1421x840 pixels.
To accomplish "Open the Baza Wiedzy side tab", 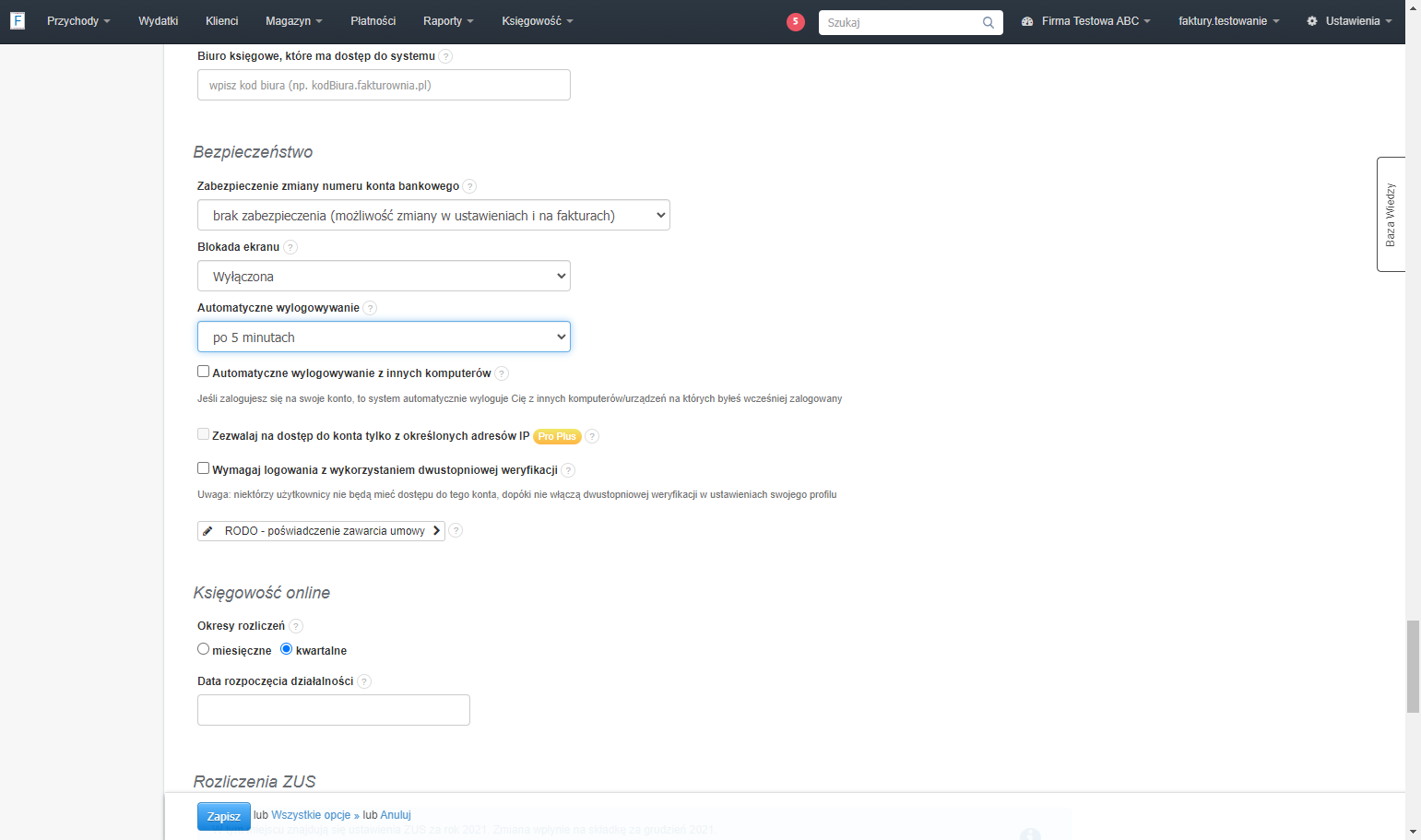I will pos(1391,215).
